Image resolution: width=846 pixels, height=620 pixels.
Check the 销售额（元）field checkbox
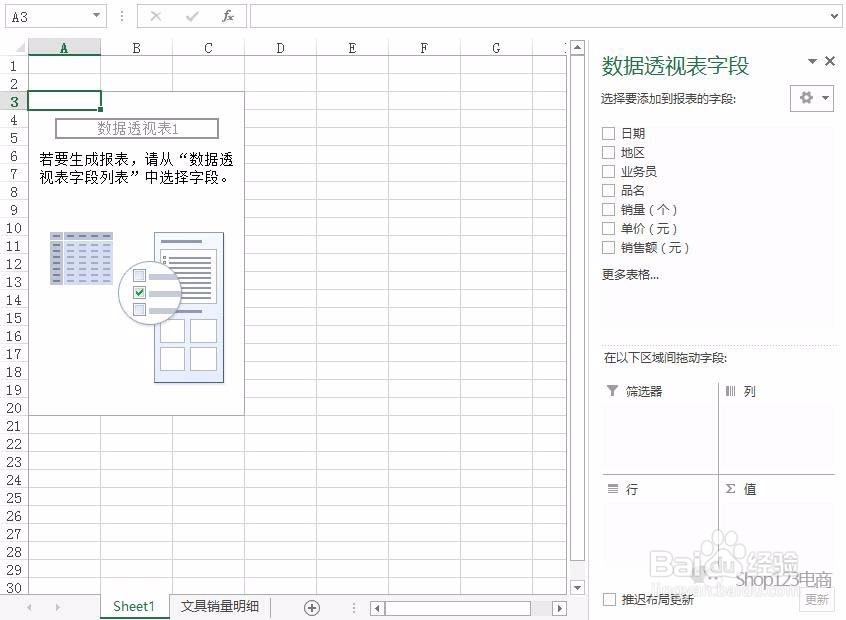click(x=608, y=247)
